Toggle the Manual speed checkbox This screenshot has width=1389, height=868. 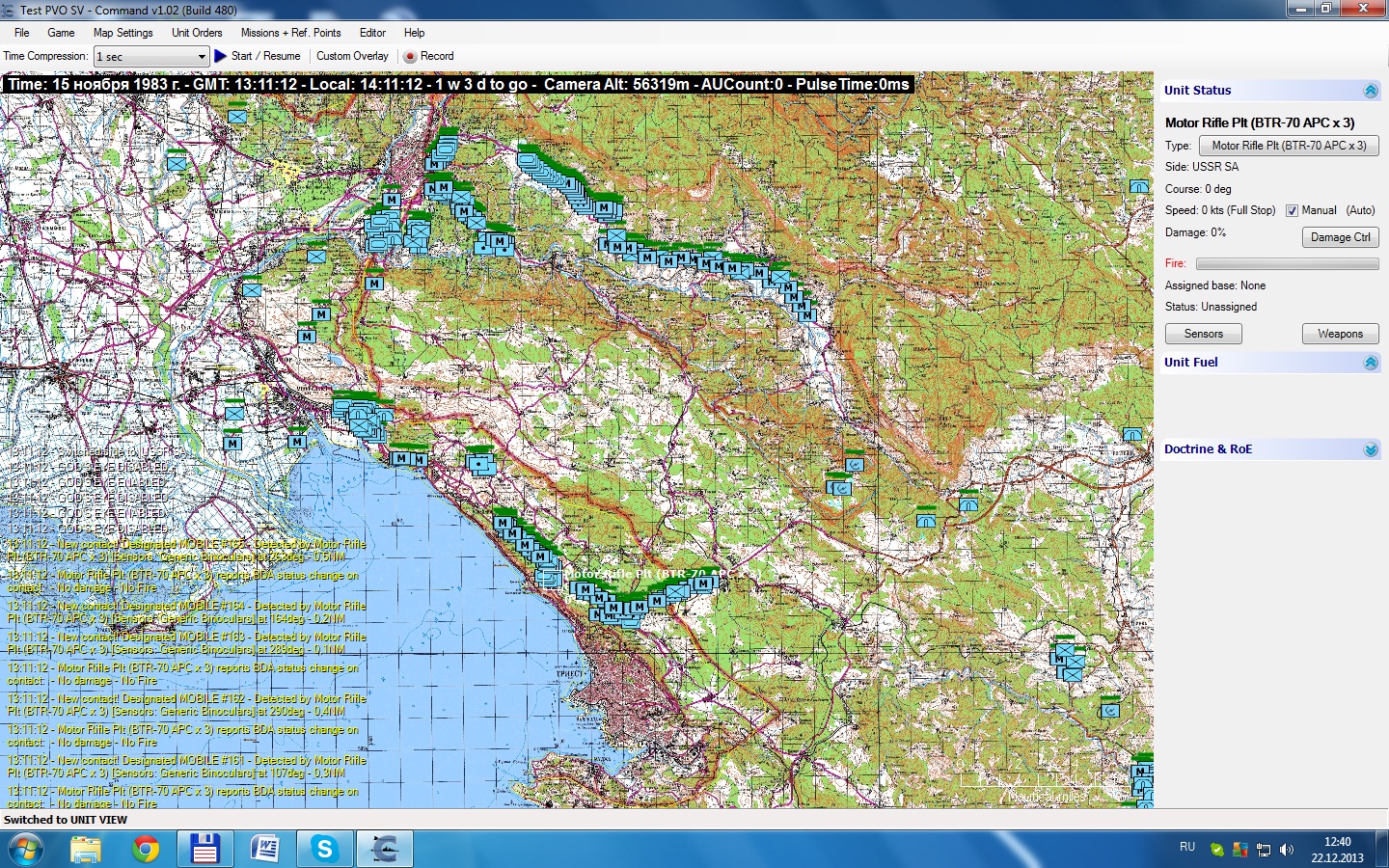point(1292,210)
